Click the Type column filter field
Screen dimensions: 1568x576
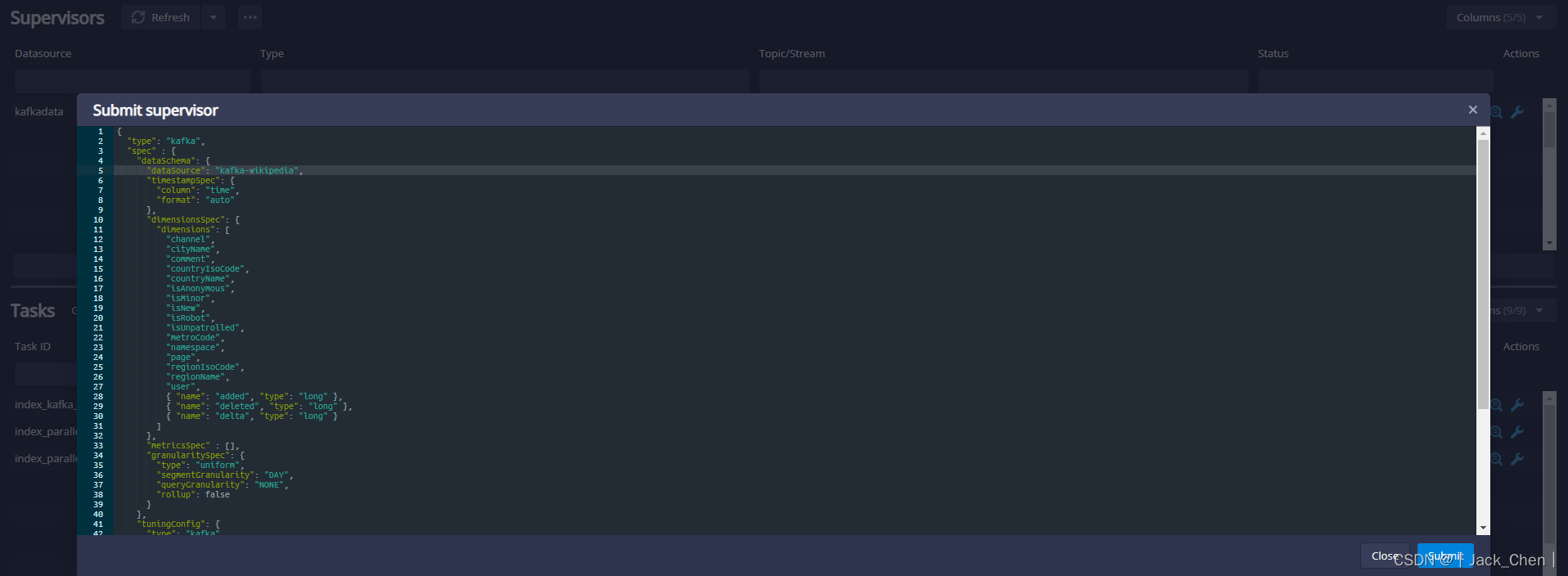[505, 80]
